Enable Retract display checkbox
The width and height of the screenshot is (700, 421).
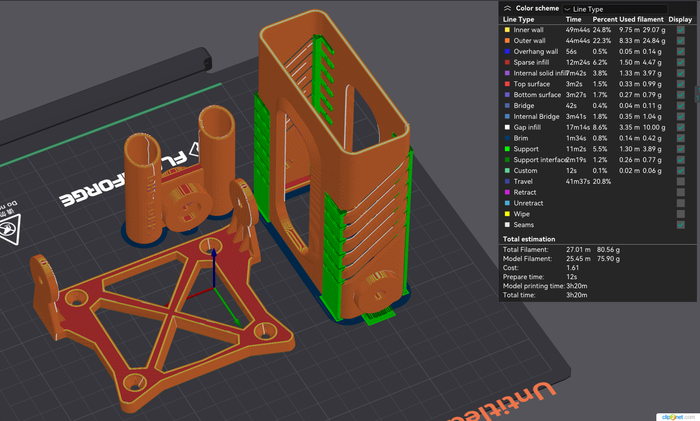pos(680,192)
